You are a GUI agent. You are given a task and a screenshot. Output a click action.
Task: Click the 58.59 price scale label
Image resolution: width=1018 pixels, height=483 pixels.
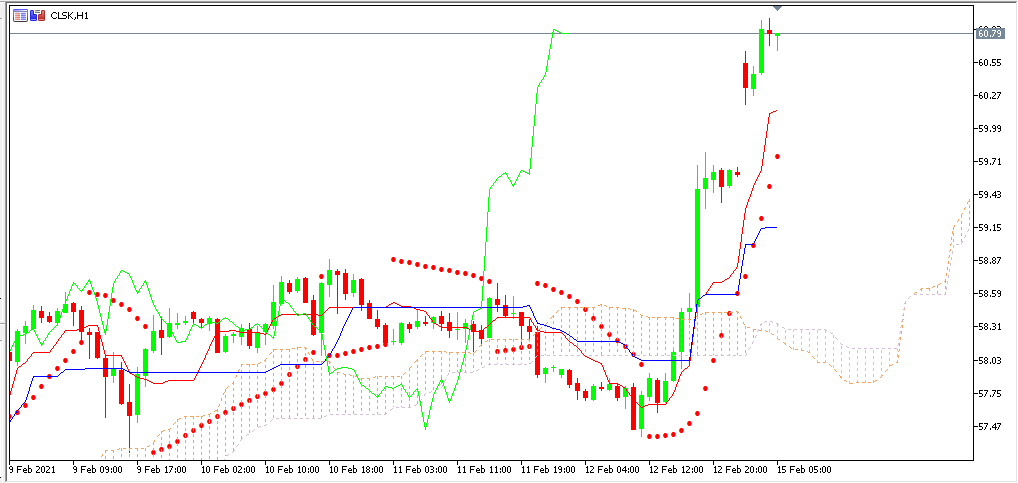[x=989, y=294]
